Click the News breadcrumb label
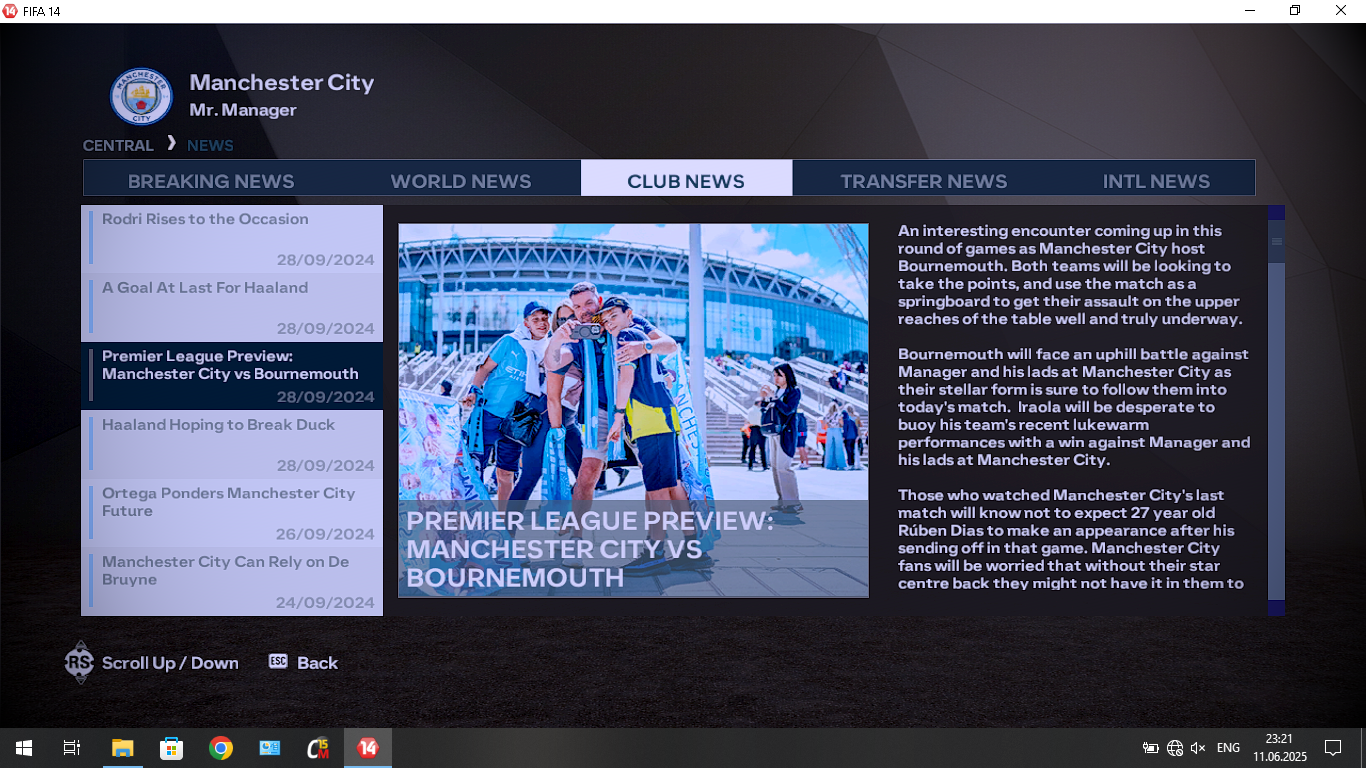The height and width of the screenshot is (768, 1366). tap(210, 145)
